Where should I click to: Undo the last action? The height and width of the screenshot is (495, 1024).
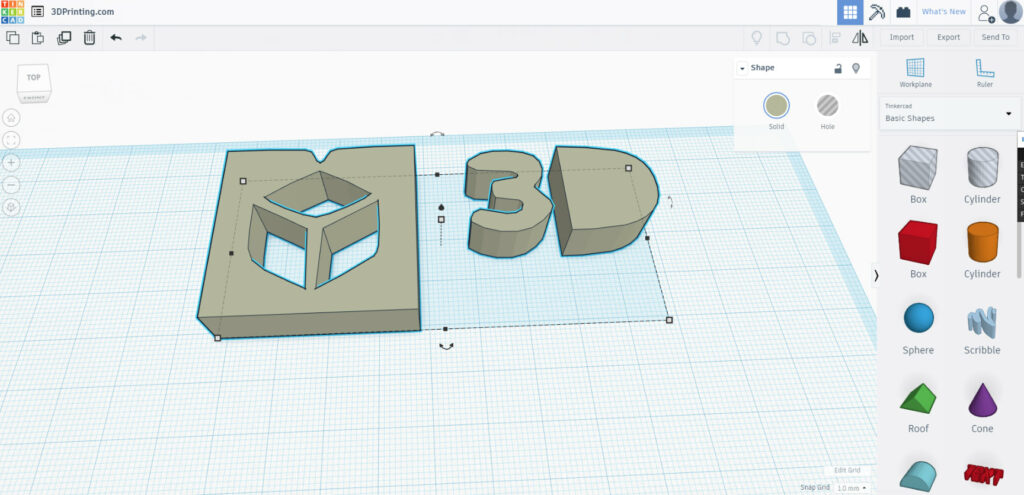[x=116, y=38]
